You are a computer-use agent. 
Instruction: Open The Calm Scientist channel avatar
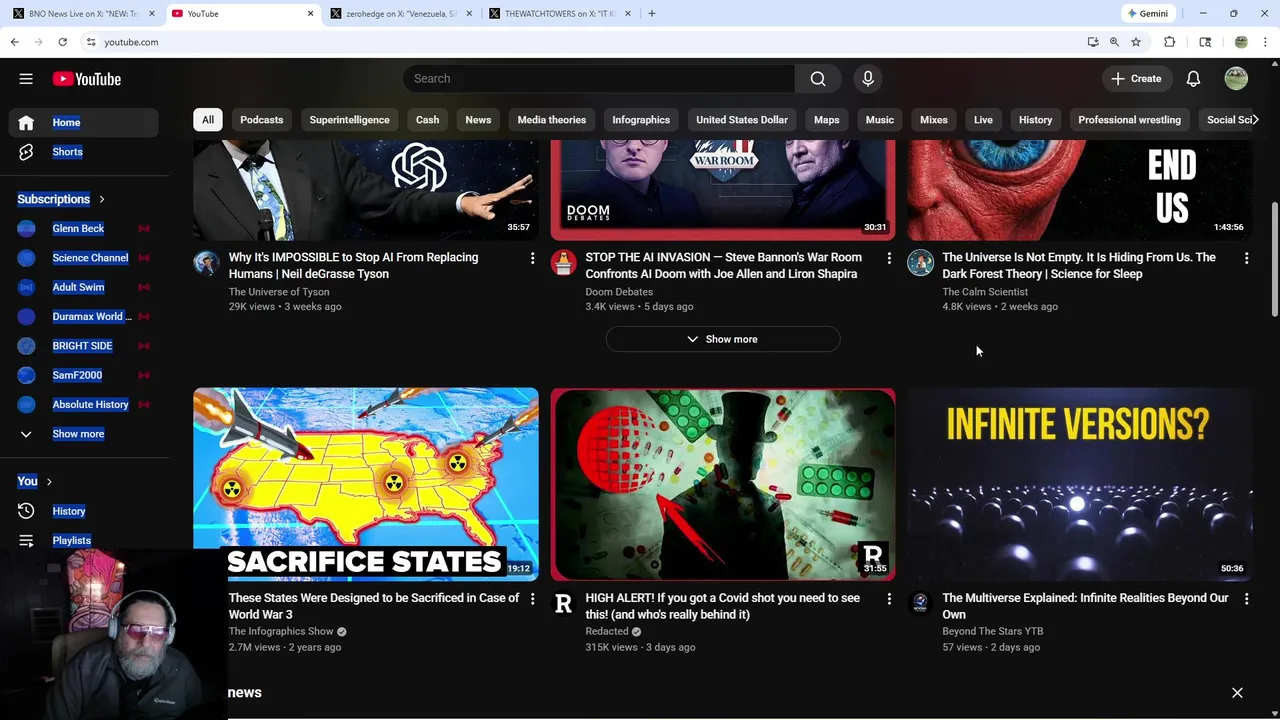(921, 263)
